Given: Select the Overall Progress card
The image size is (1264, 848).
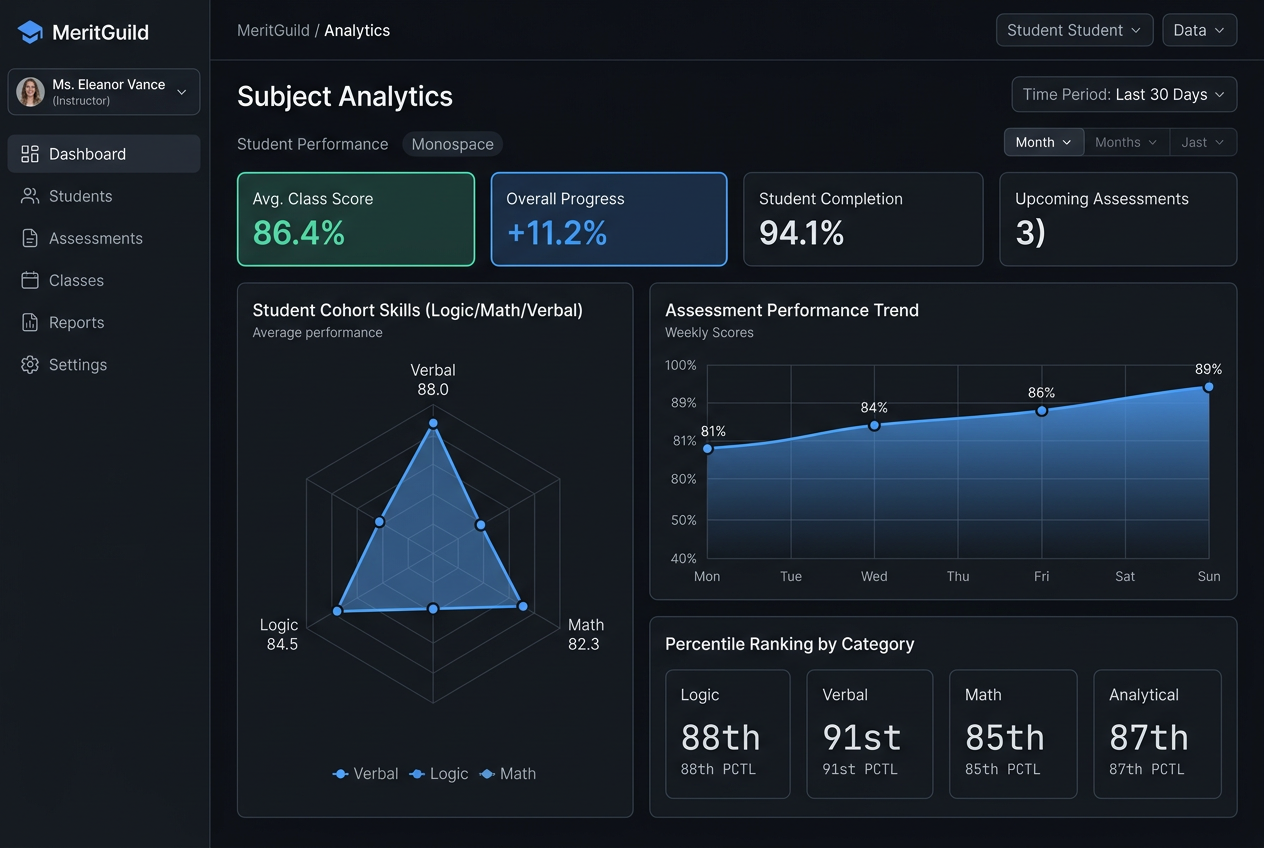Looking at the screenshot, I should pos(609,219).
